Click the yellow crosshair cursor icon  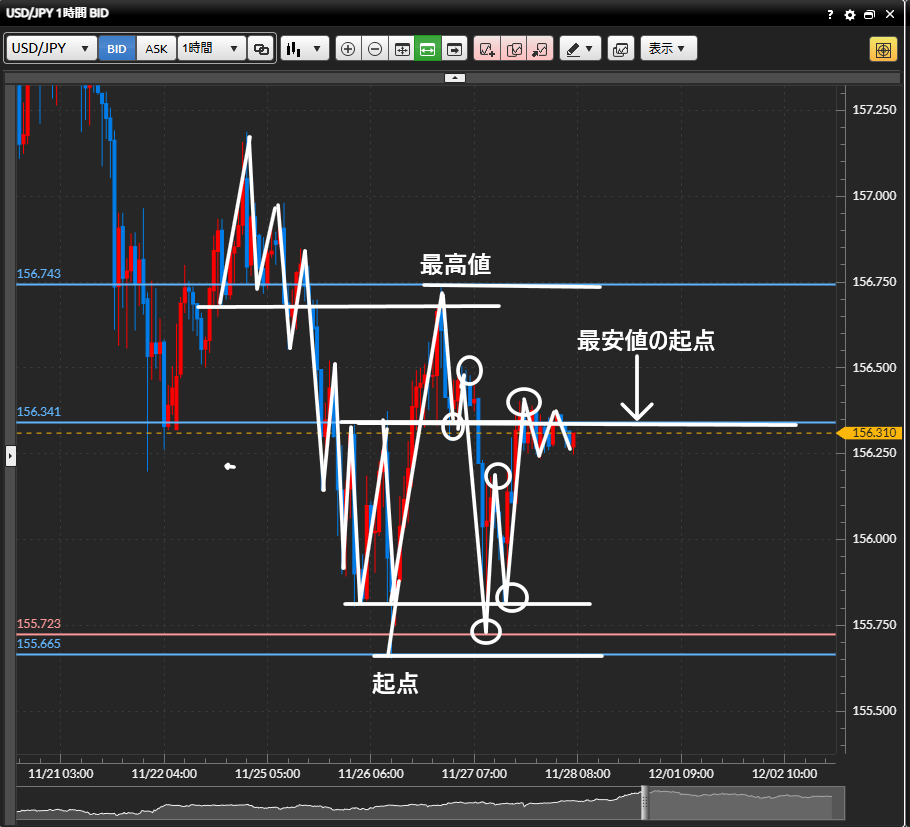[883, 49]
